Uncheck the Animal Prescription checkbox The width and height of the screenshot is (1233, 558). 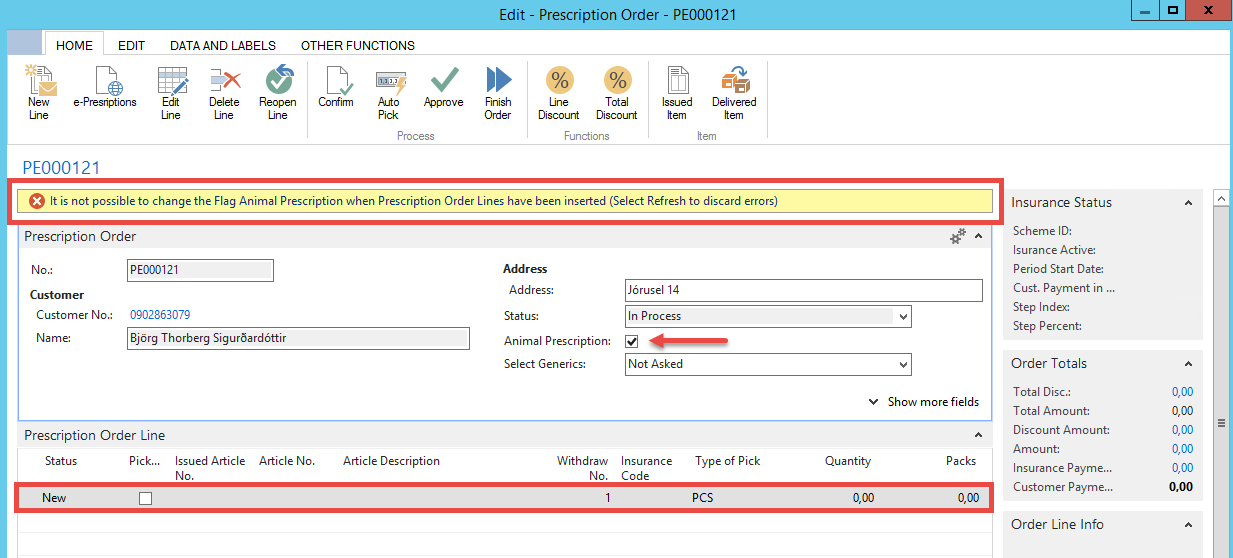click(632, 342)
